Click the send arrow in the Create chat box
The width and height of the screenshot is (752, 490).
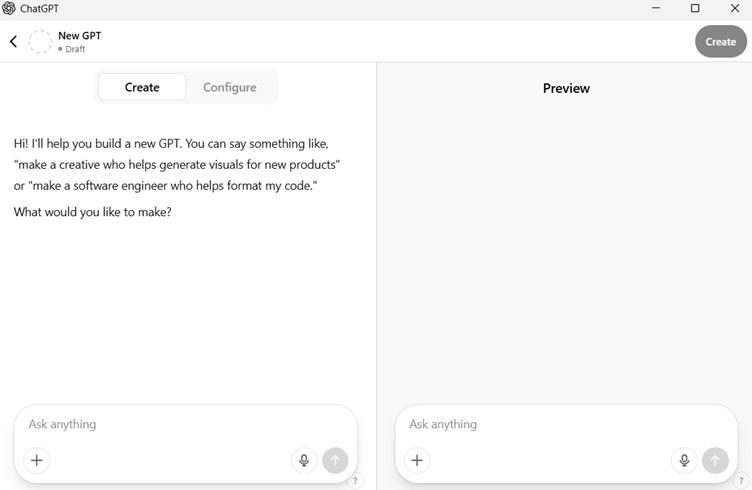(x=335, y=460)
